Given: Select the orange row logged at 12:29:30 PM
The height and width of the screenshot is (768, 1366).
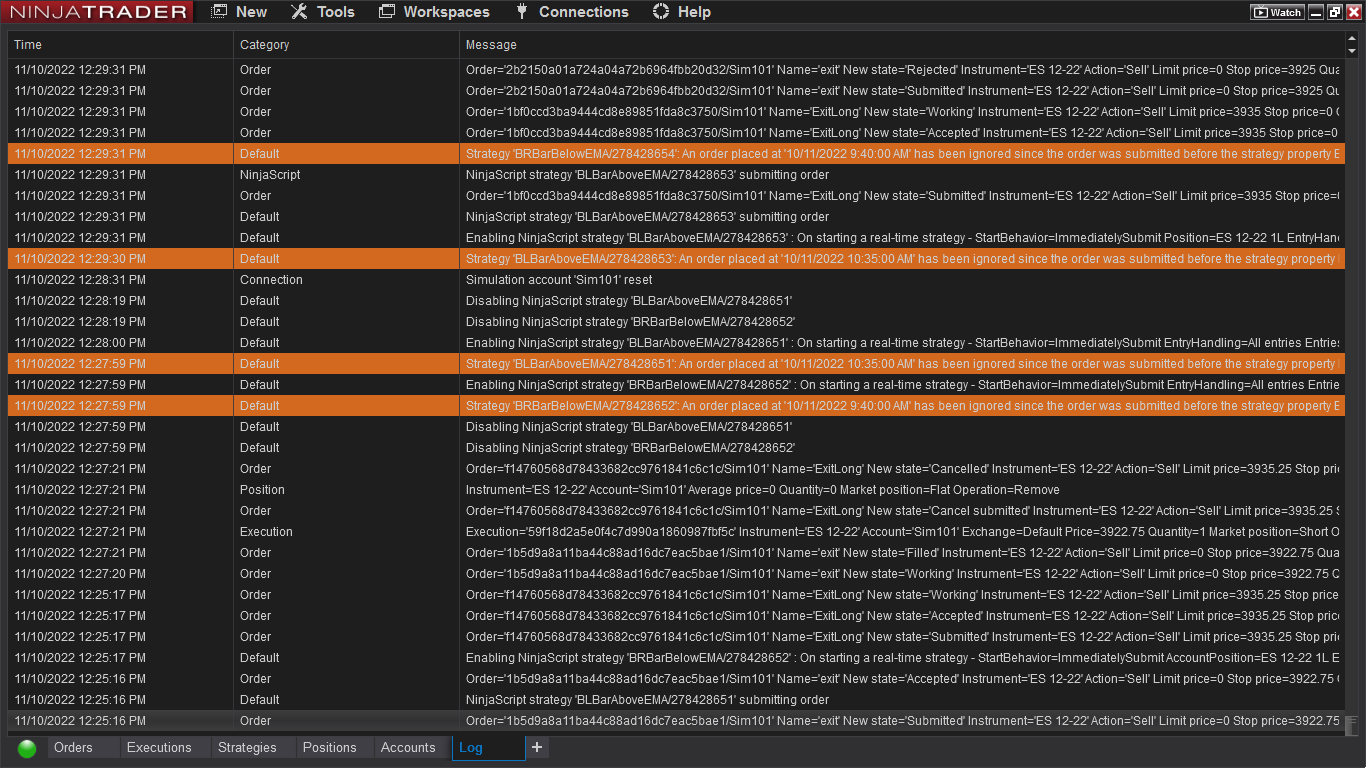Looking at the screenshot, I should point(676,259).
